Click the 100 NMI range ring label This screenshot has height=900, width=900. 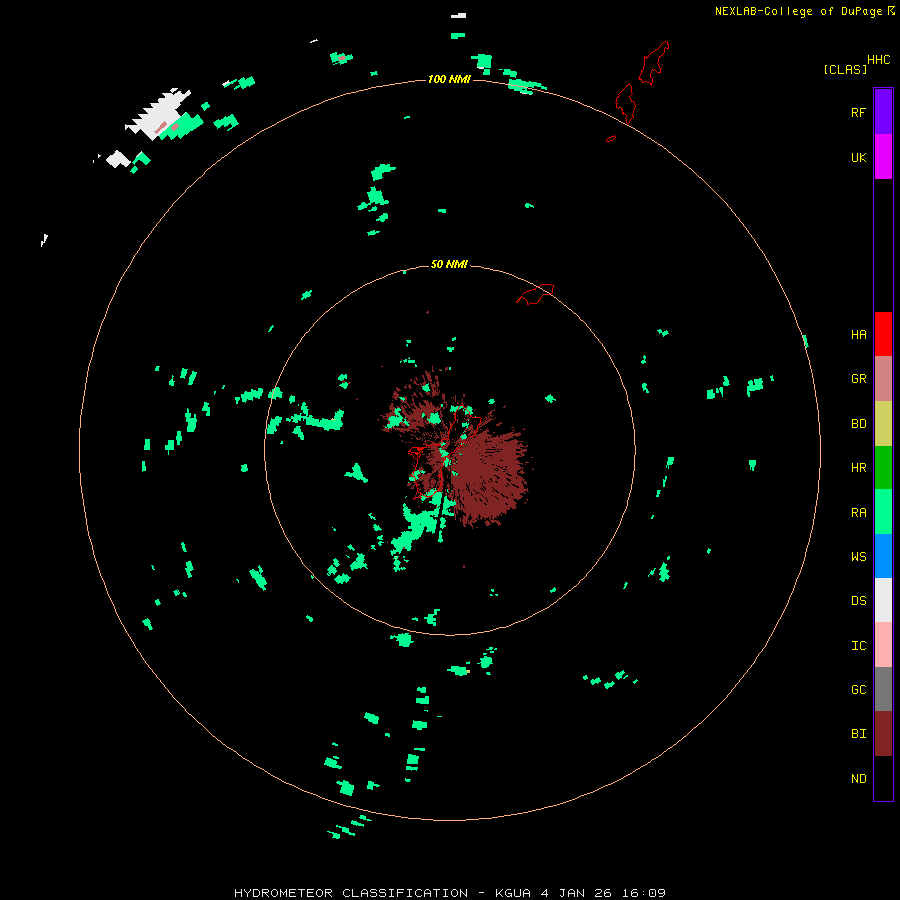pyautogui.click(x=449, y=79)
